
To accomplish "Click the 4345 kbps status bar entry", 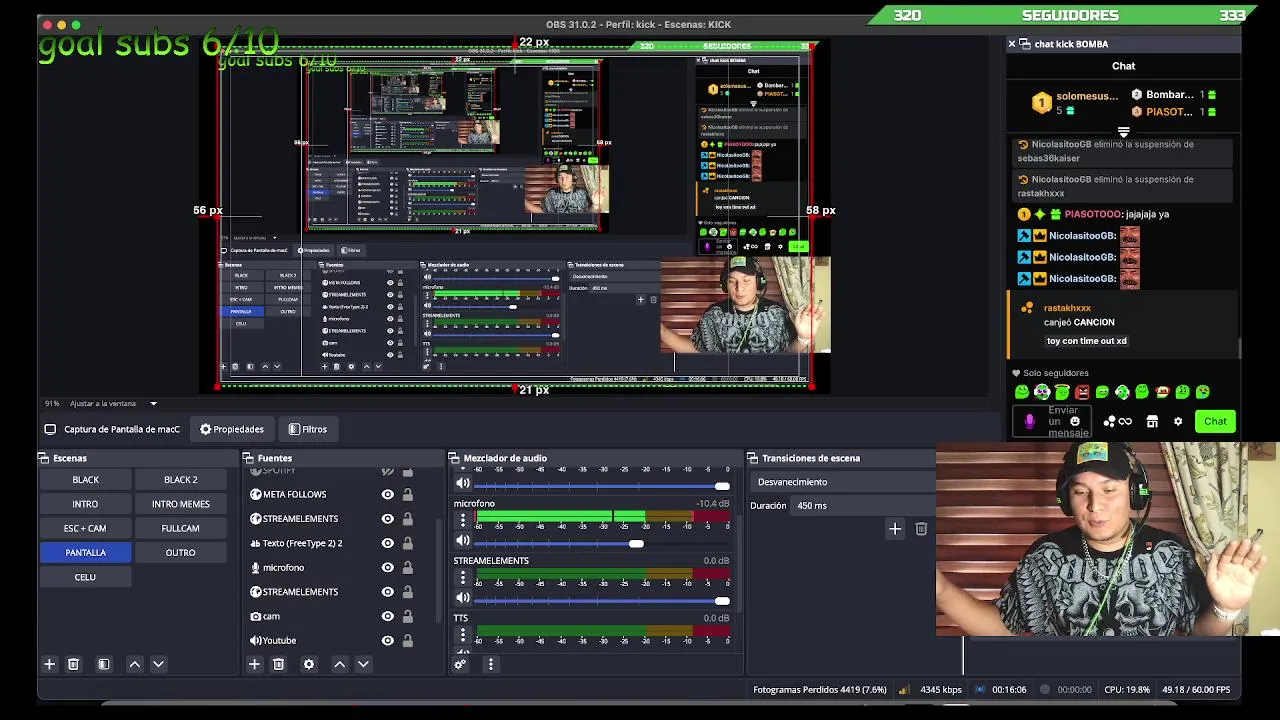I will click(941, 690).
